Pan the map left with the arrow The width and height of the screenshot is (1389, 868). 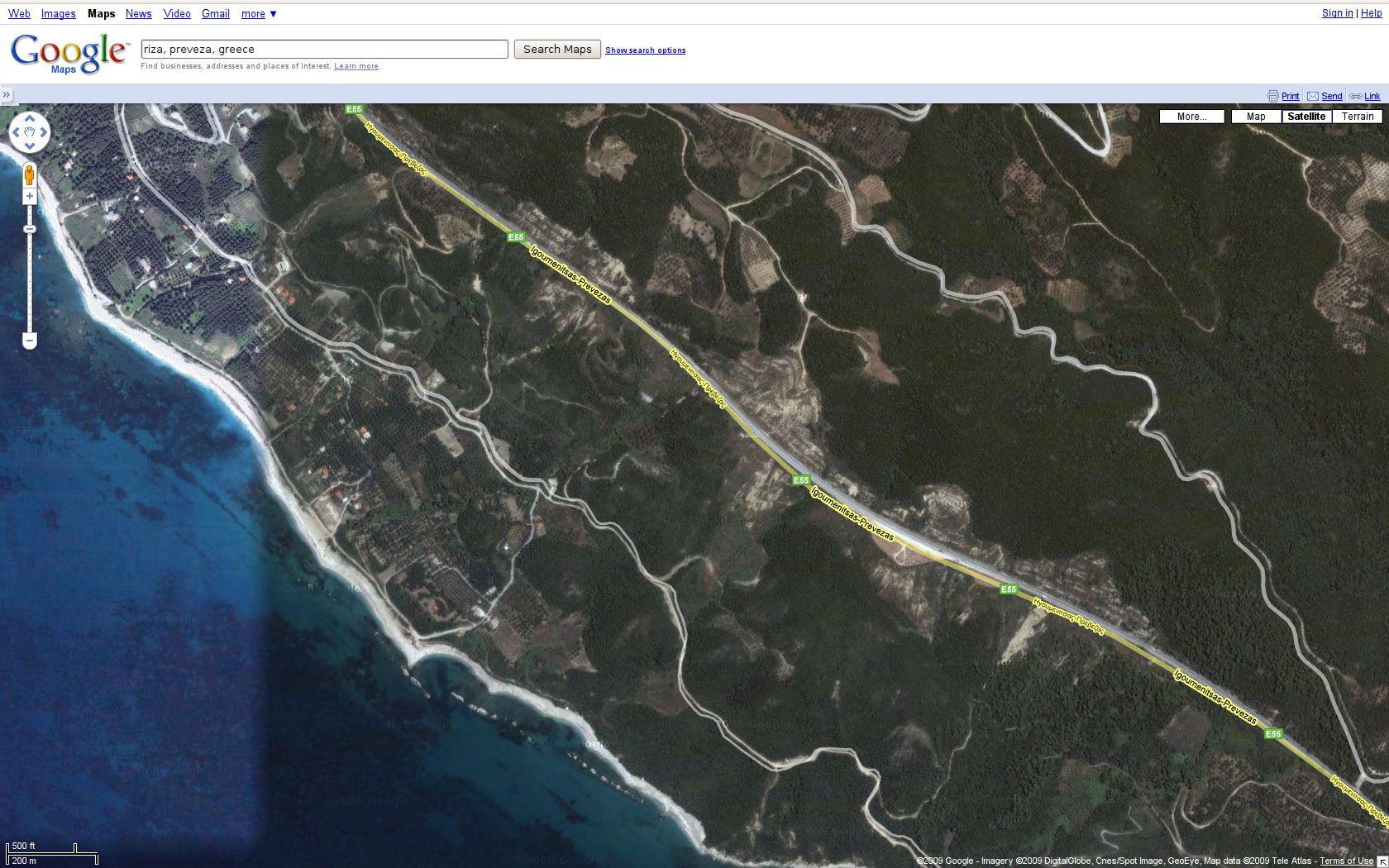click(16, 132)
